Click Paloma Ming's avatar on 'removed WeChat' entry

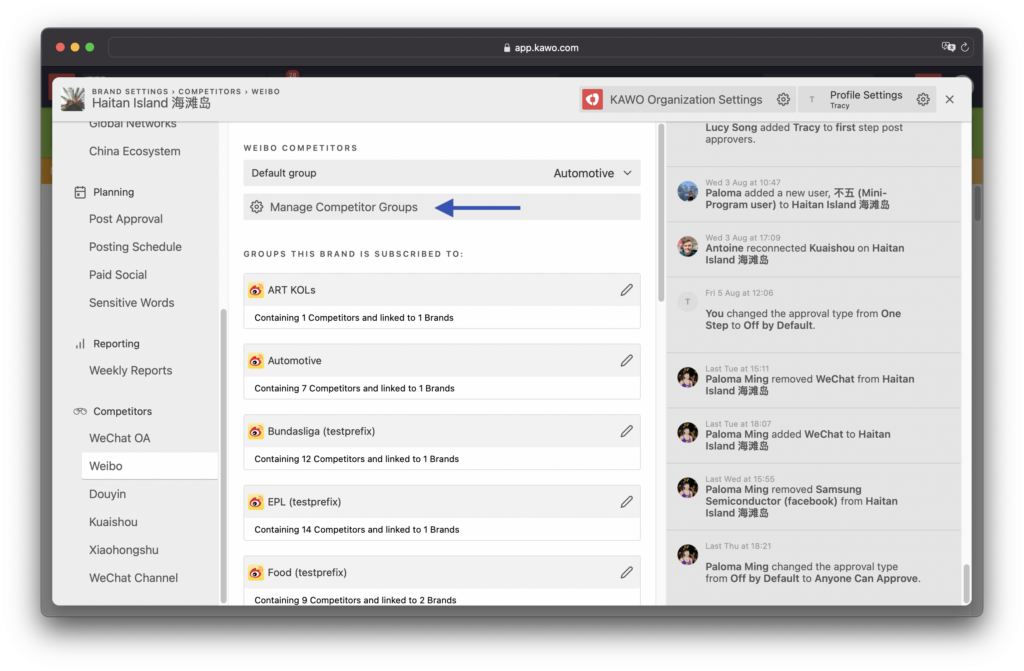click(x=688, y=377)
